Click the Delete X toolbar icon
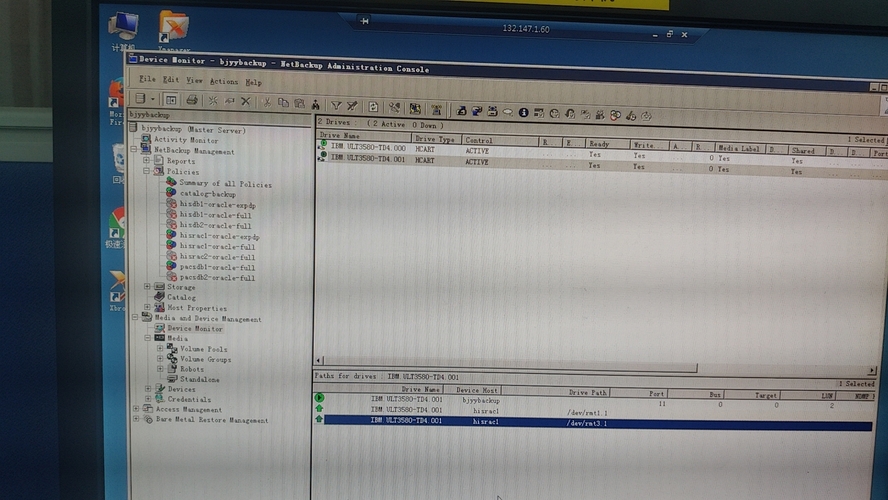 (x=245, y=101)
